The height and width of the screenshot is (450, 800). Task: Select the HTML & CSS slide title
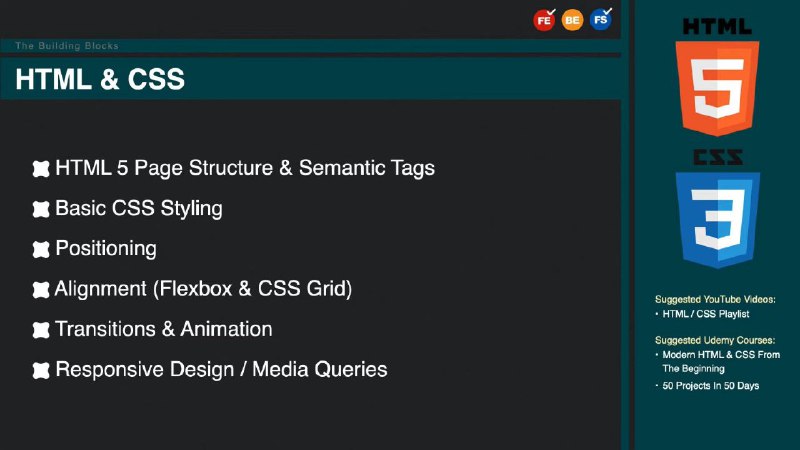pos(100,79)
